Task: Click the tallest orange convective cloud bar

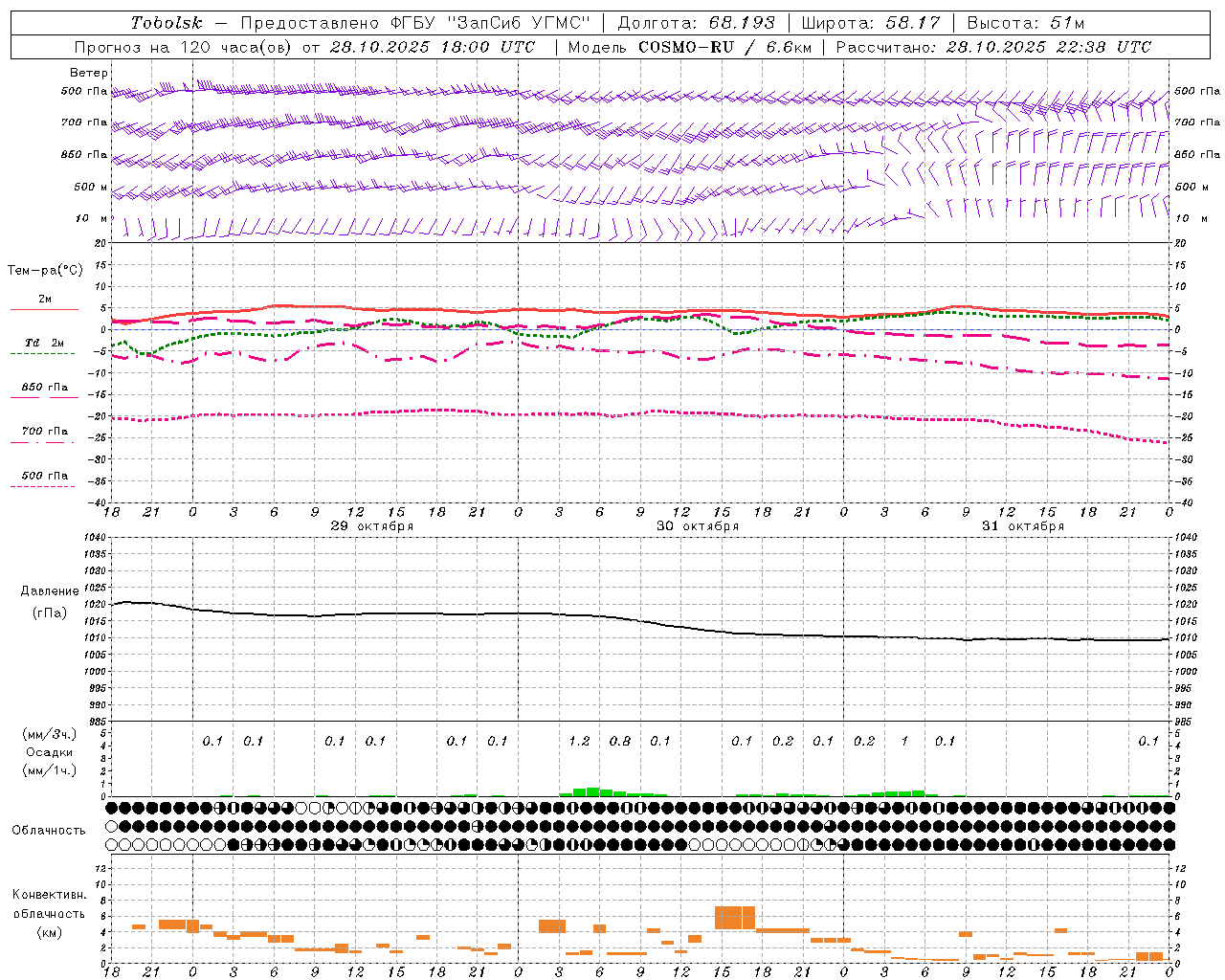Action: click(735, 917)
